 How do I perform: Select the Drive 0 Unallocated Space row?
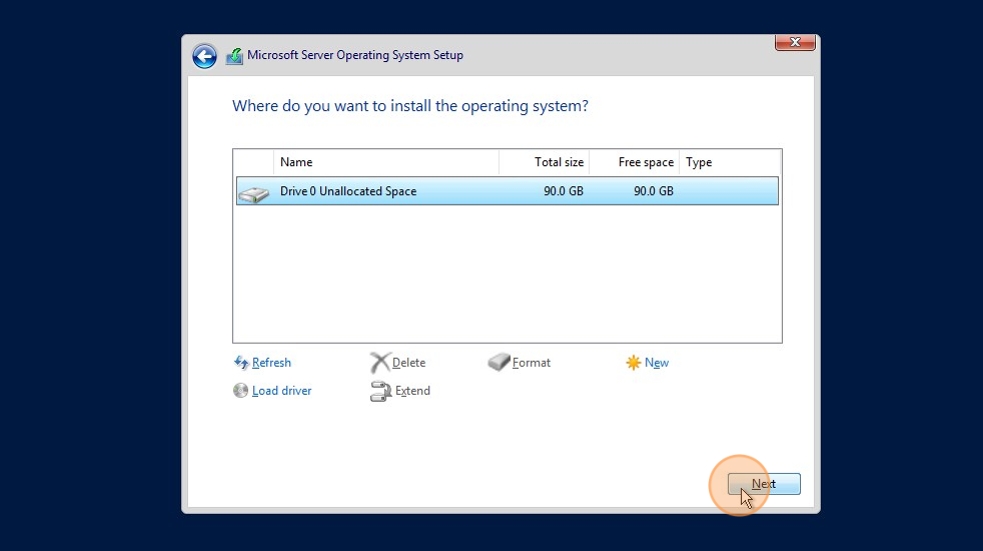coord(507,191)
